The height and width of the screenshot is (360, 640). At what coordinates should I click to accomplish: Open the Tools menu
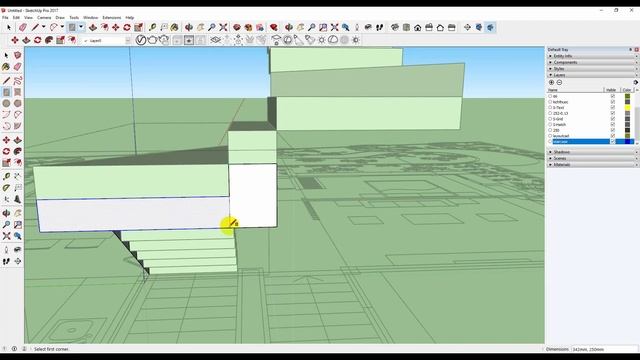coord(74,18)
